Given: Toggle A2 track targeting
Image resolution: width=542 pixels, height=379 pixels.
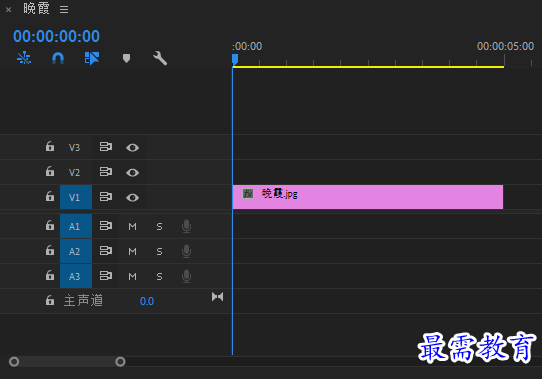Looking at the screenshot, I should [x=76, y=251].
